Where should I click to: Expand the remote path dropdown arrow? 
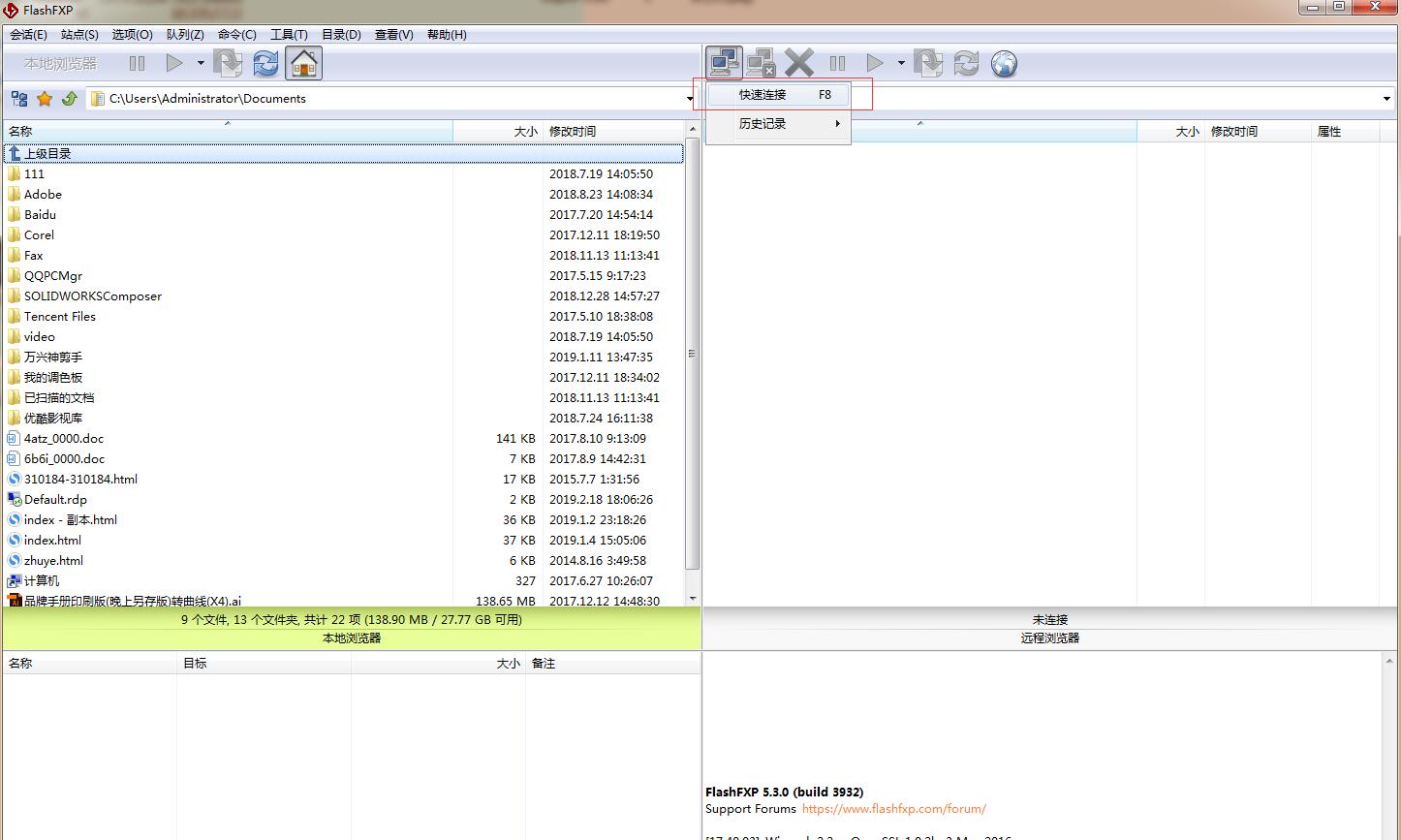pos(1387,99)
